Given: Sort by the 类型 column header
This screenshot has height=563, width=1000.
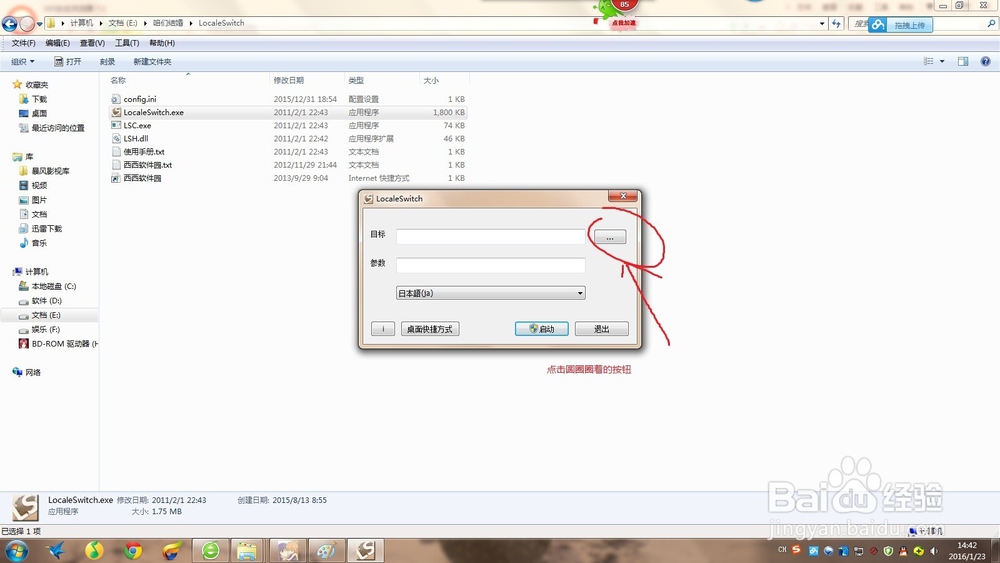Looking at the screenshot, I should click(x=356, y=80).
